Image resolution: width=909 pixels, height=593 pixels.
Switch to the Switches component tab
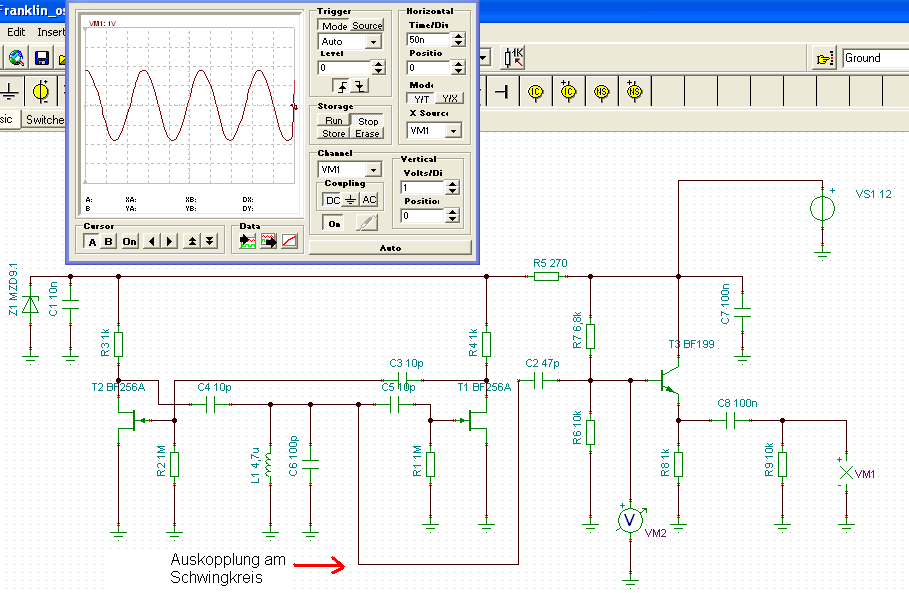coord(45,119)
